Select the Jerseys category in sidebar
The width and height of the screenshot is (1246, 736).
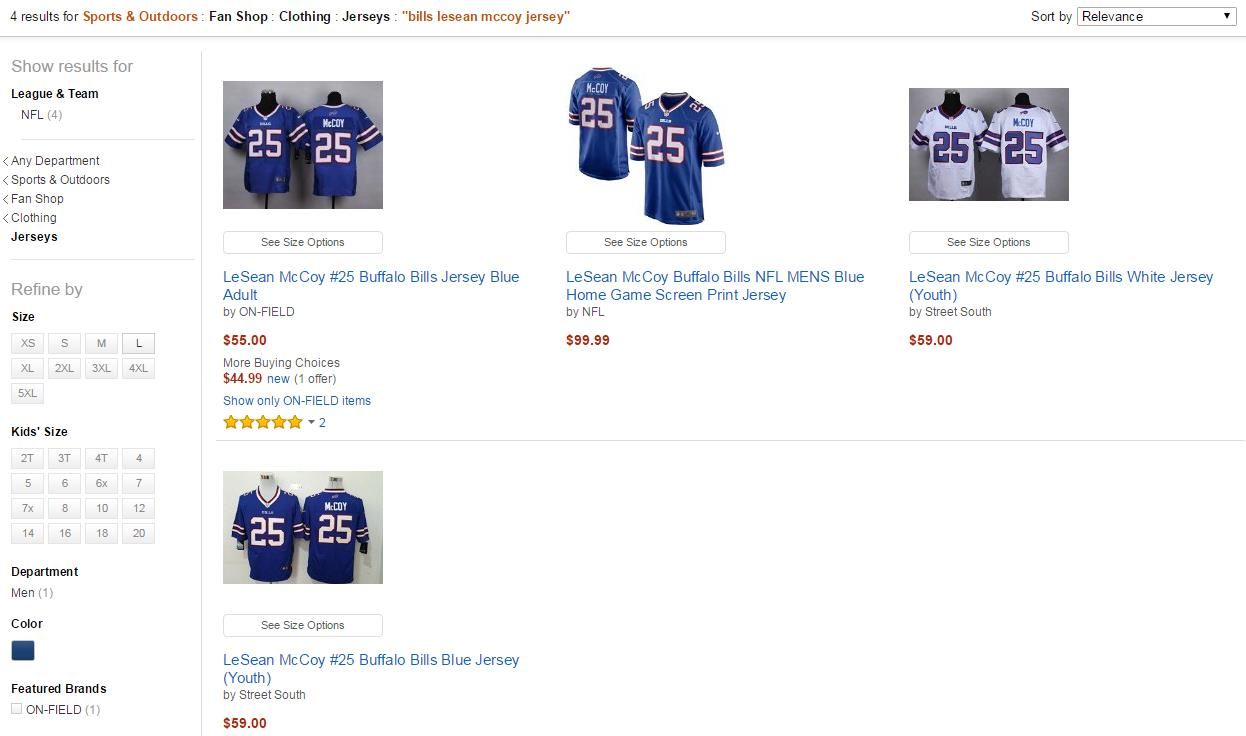(x=34, y=237)
